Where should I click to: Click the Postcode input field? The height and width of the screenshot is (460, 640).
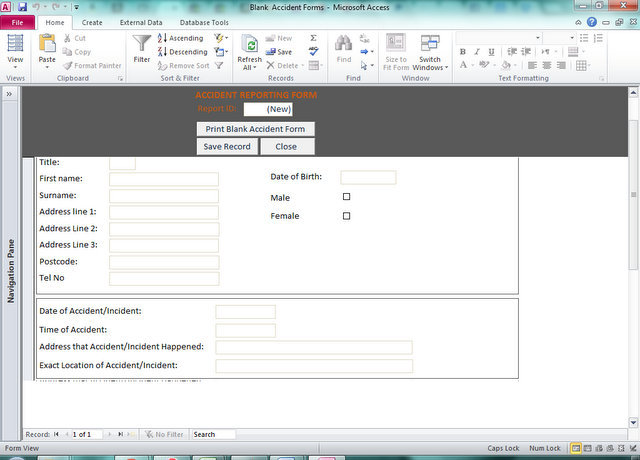(164, 262)
